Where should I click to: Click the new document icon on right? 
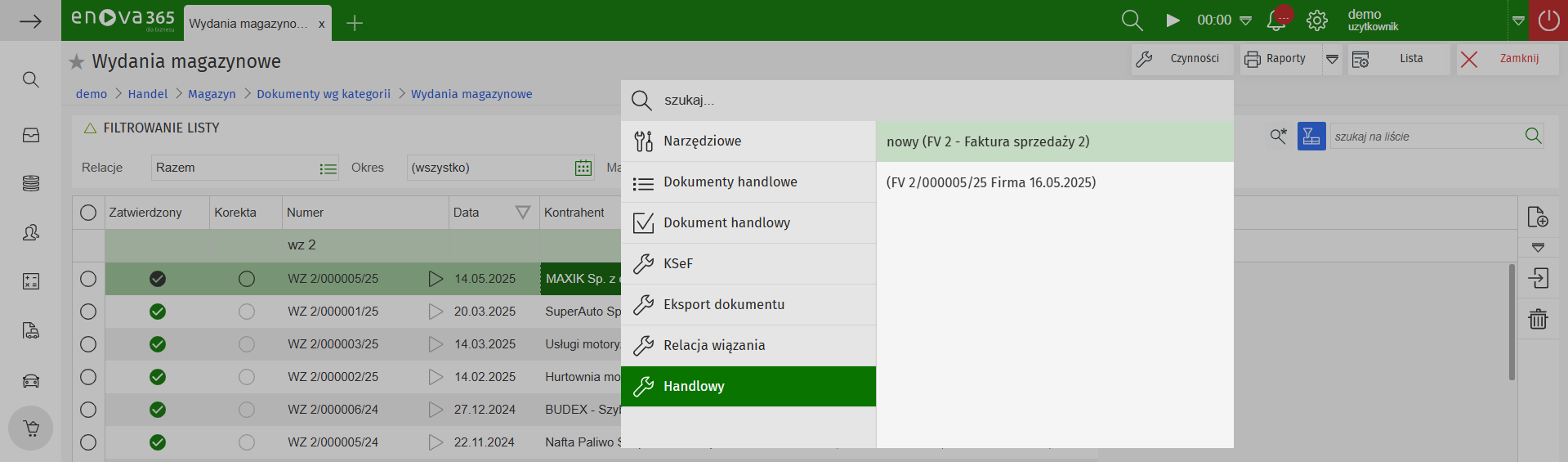[x=1538, y=217]
